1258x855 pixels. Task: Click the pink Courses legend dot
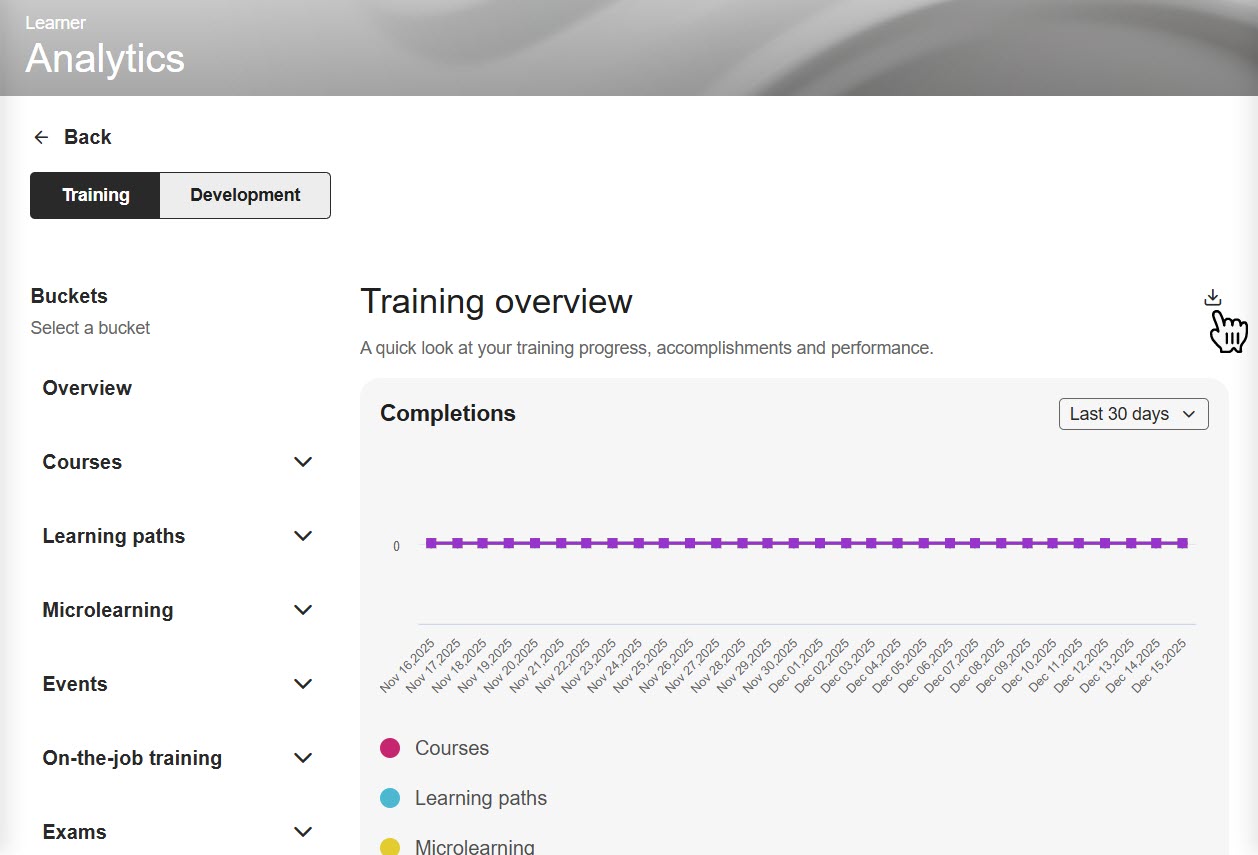point(390,748)
